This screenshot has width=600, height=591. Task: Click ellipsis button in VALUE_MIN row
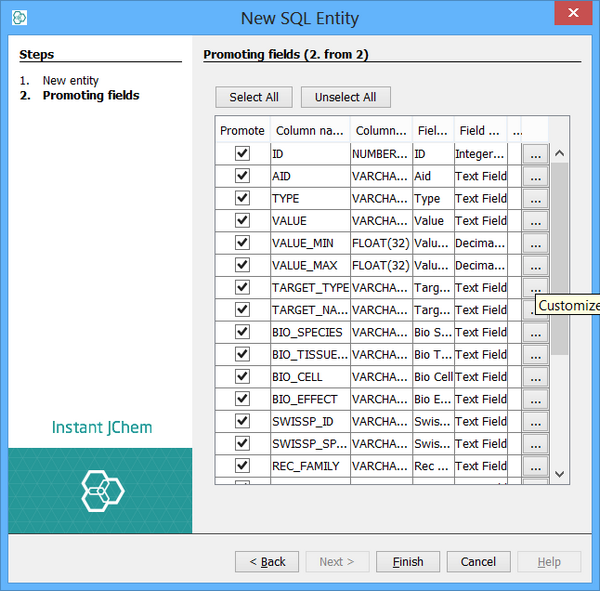[x=535, y=243]
